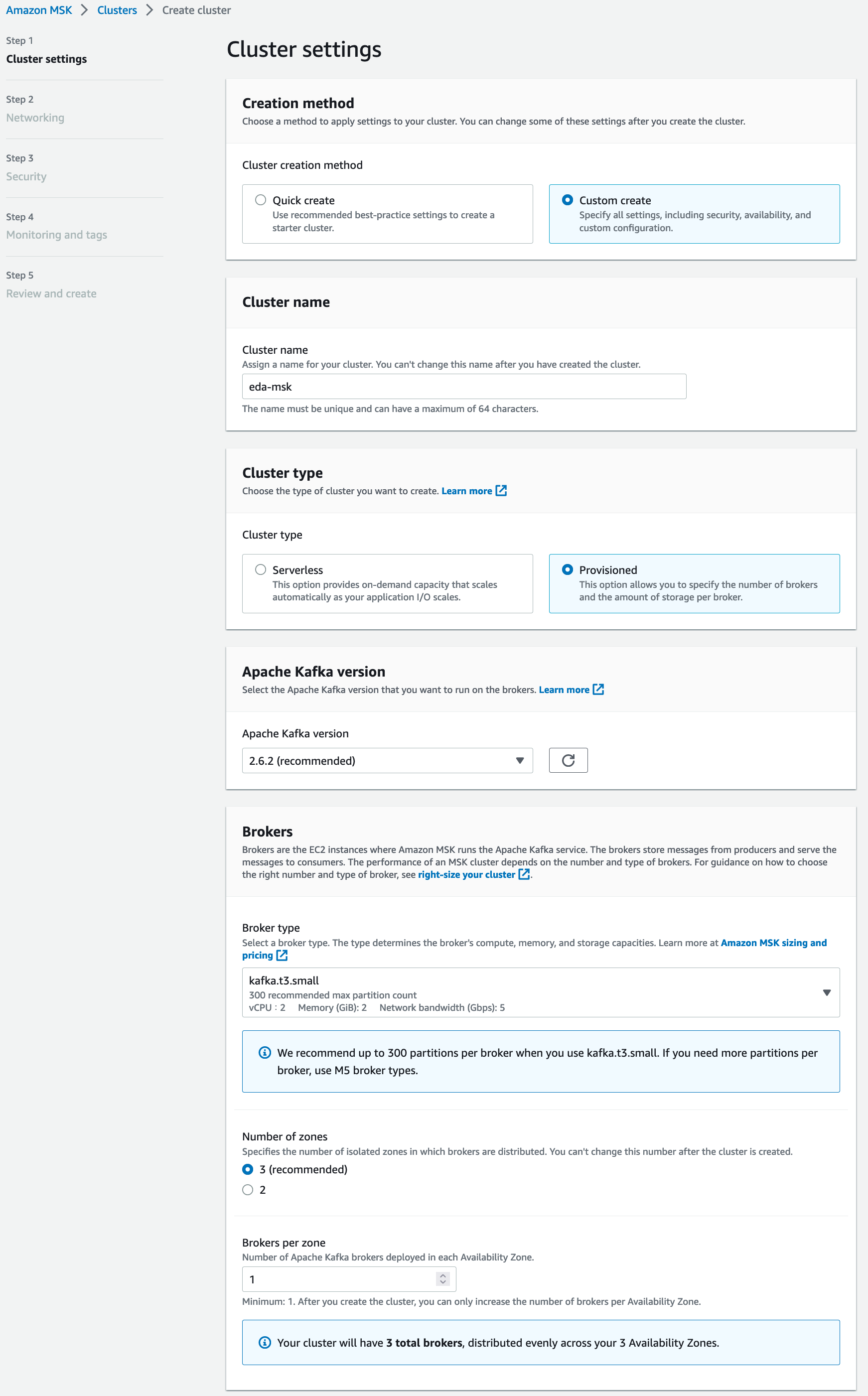
Task: Select 2 for number of zones
Action: click(x=248, y=1190)
